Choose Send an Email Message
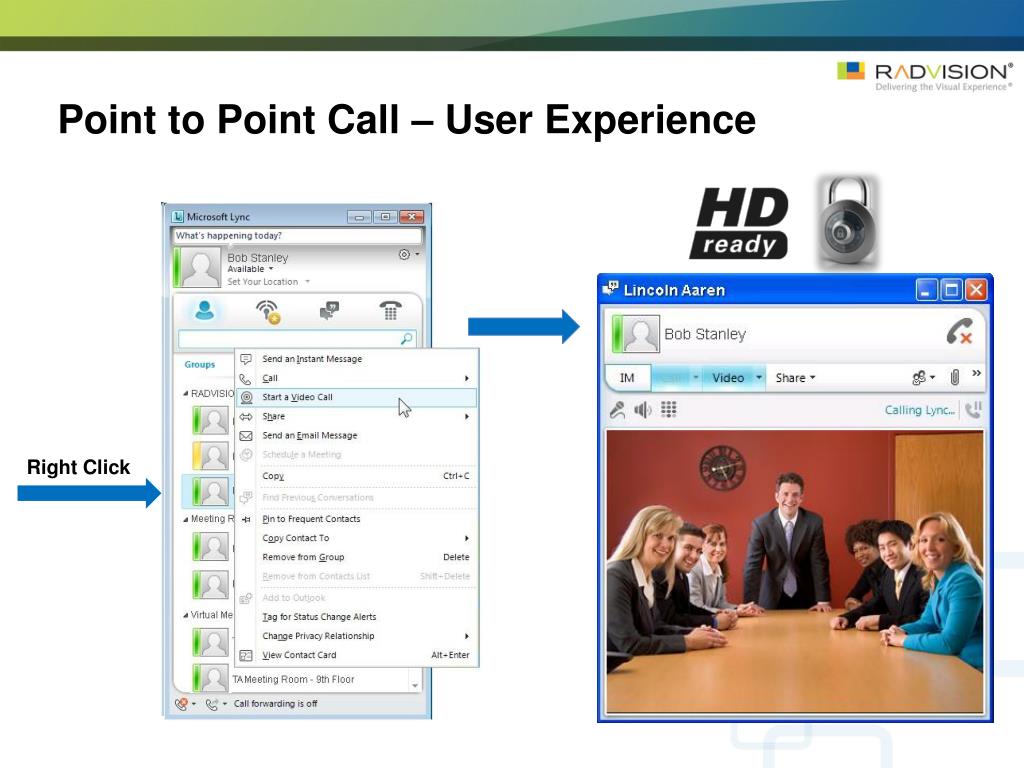The width and height of the screenshot is (1024, 768). pyautogui.click(x=357, y=436)
